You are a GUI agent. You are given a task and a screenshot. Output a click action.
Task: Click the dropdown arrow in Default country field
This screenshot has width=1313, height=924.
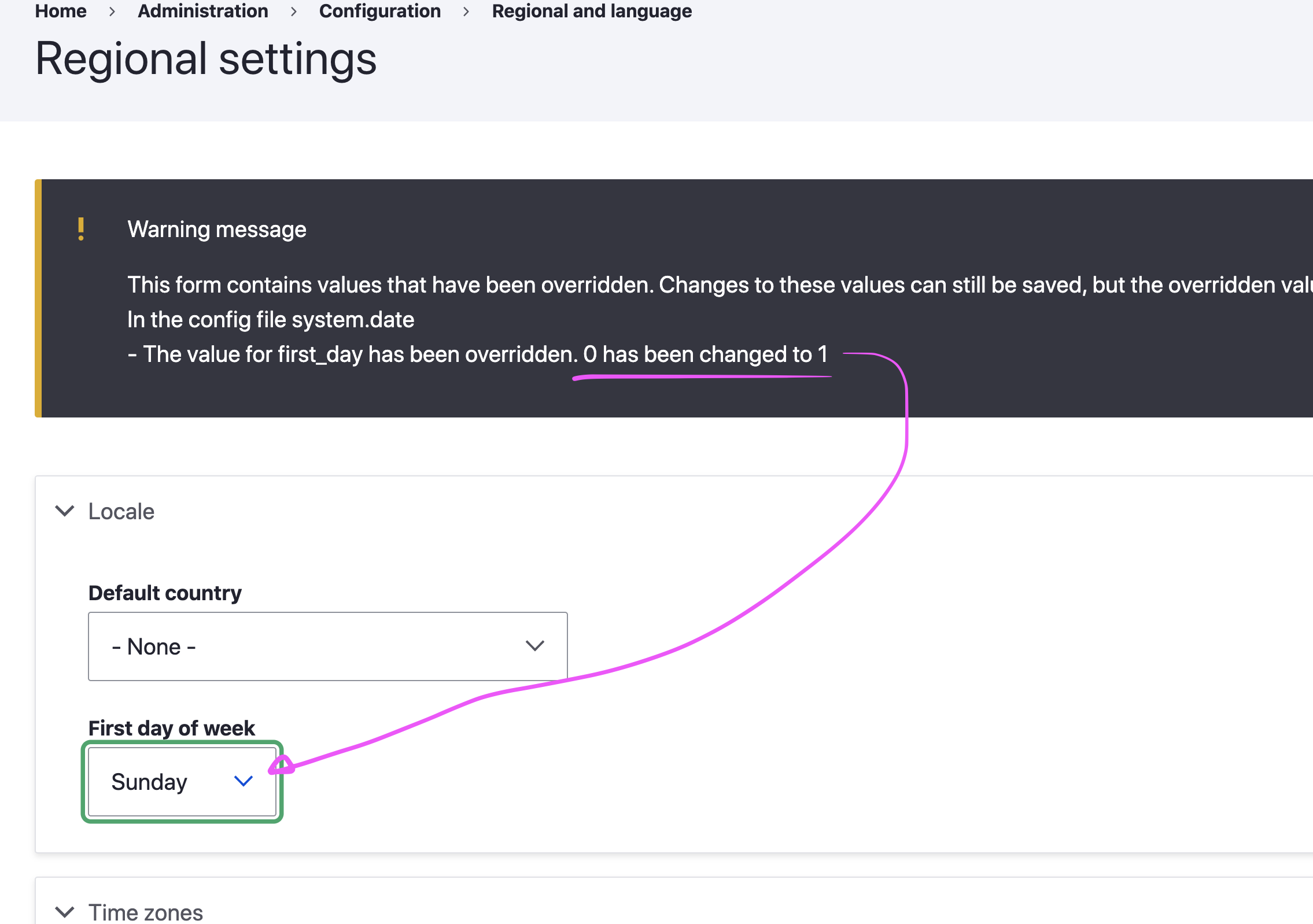(x=534, y=646)
